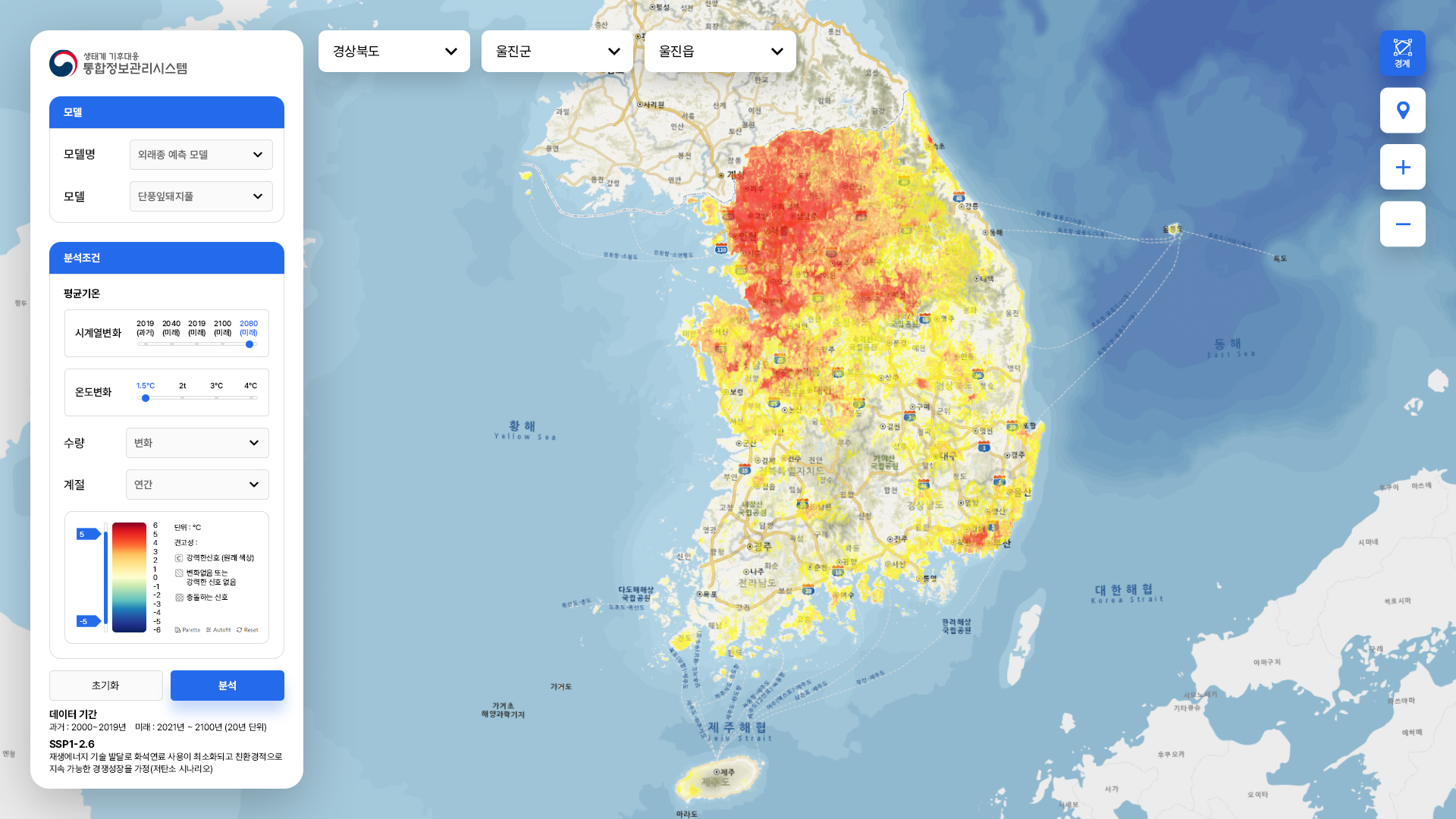
Task: Expand the 울진군 county dropdown
Action: (x=557, y=52)
